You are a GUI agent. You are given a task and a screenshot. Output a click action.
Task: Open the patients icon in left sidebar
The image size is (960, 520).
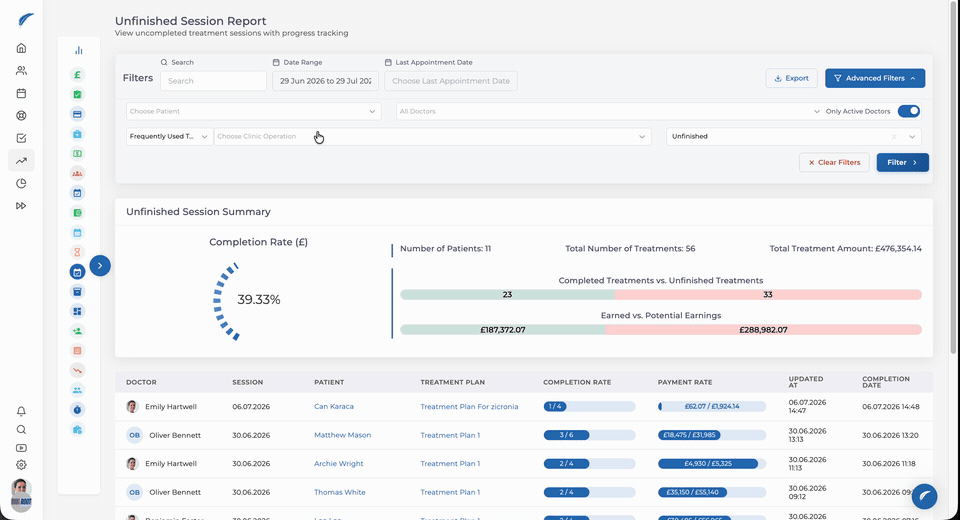21,71
